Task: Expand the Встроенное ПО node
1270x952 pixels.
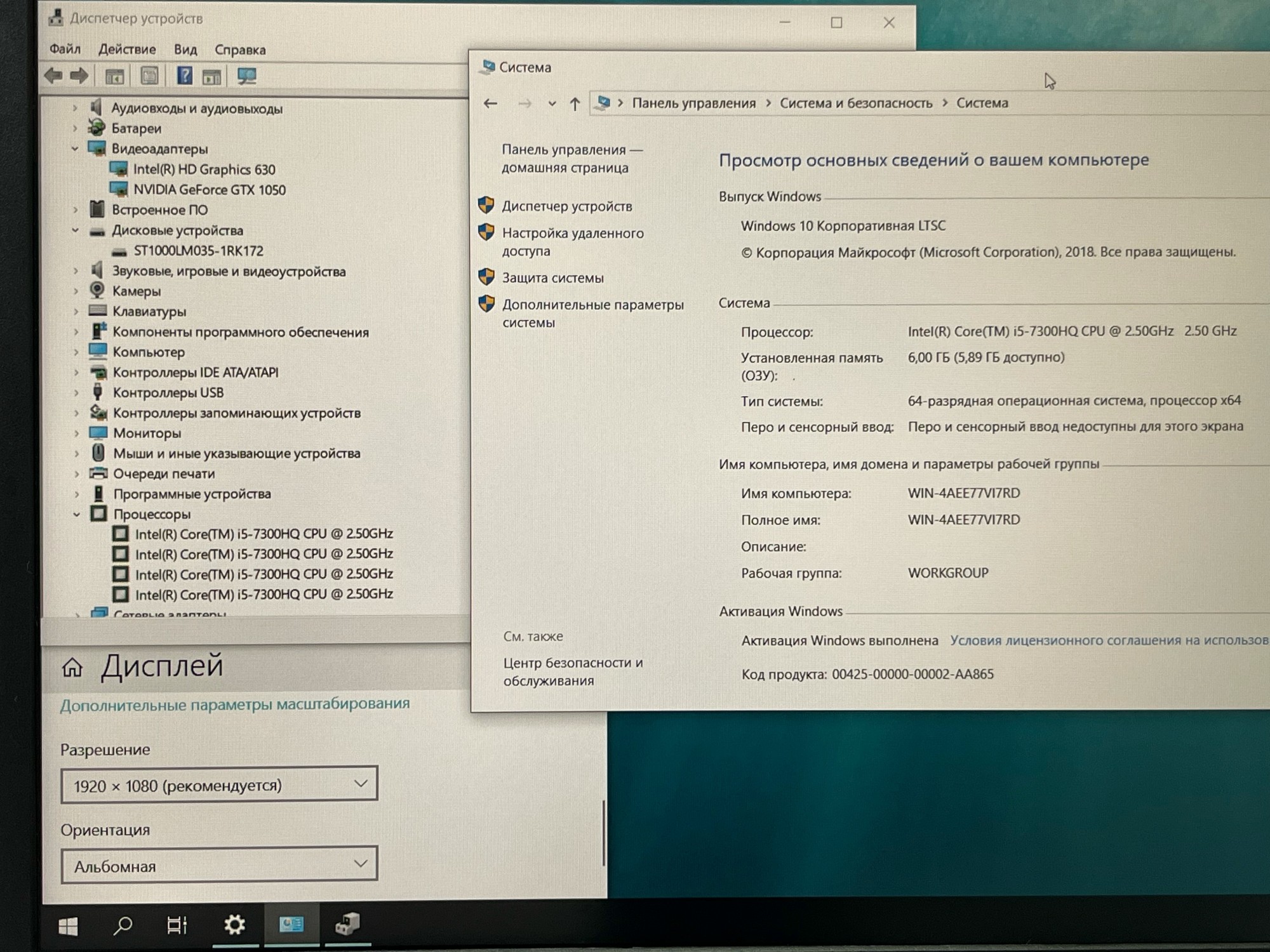Action: [x=76, y=209]
